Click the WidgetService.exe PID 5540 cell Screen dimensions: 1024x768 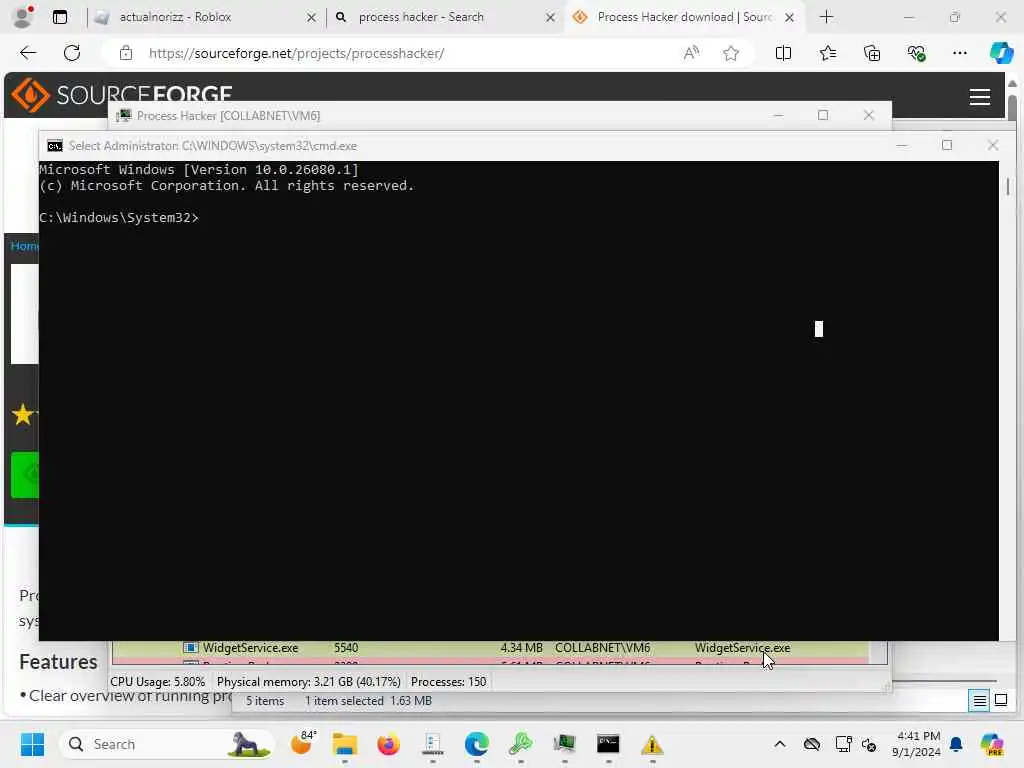[345, 648]
